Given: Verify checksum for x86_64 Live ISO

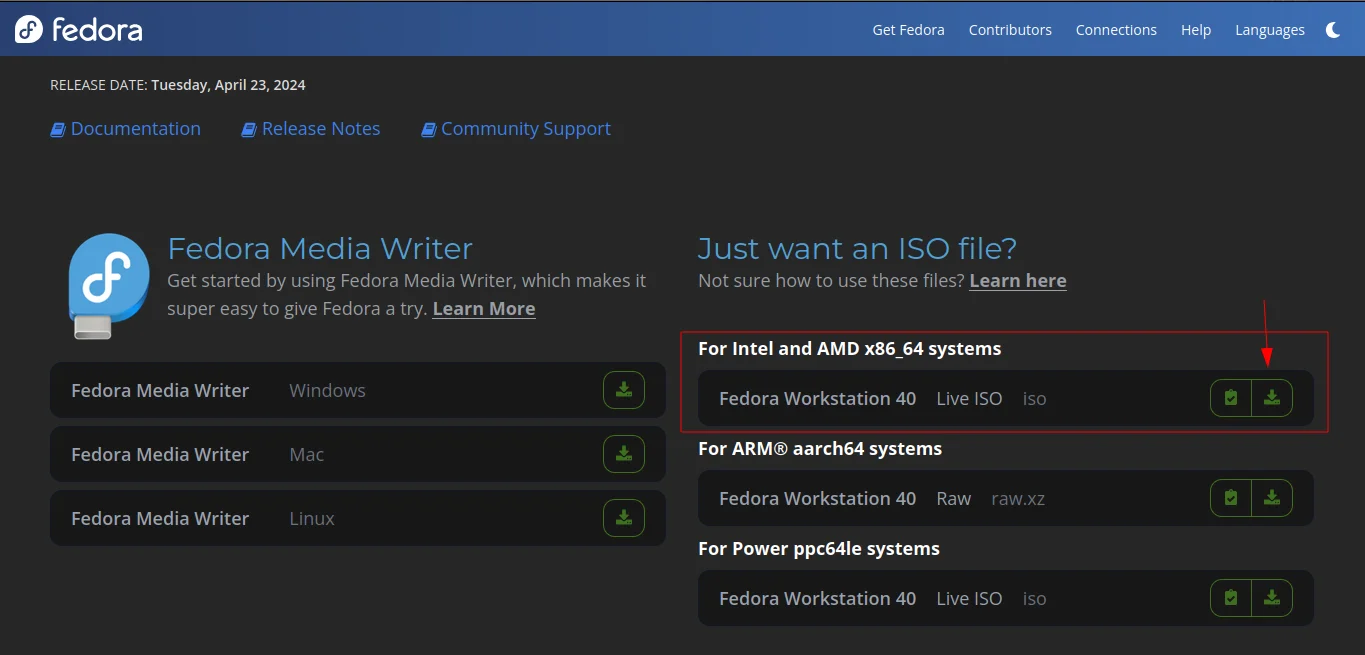Looking at the screenshot, I should pyautogui.click(x=1231, y=398).
